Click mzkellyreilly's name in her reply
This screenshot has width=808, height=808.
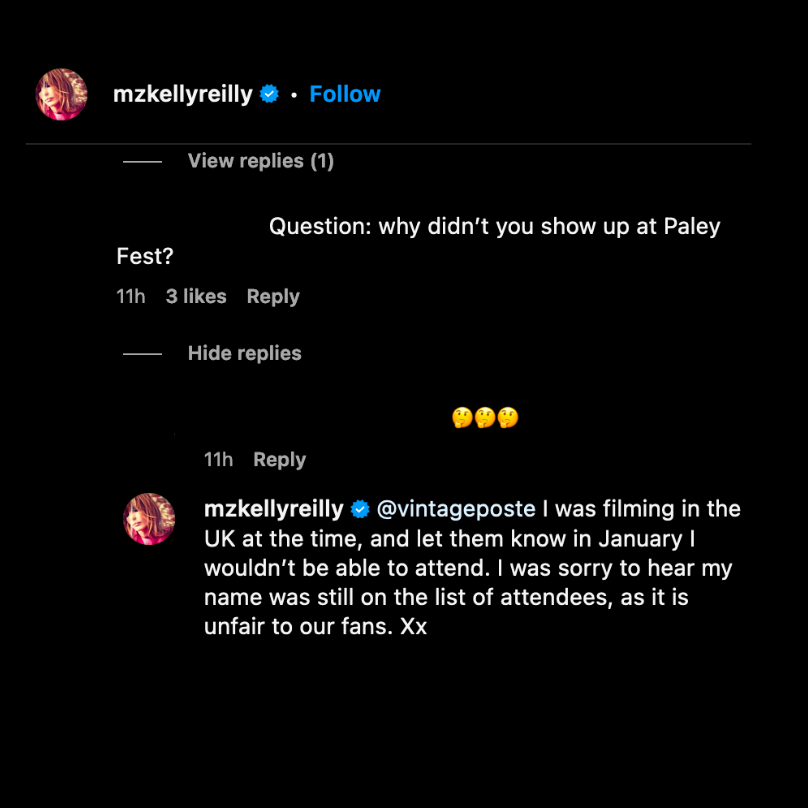coord(272,509)
